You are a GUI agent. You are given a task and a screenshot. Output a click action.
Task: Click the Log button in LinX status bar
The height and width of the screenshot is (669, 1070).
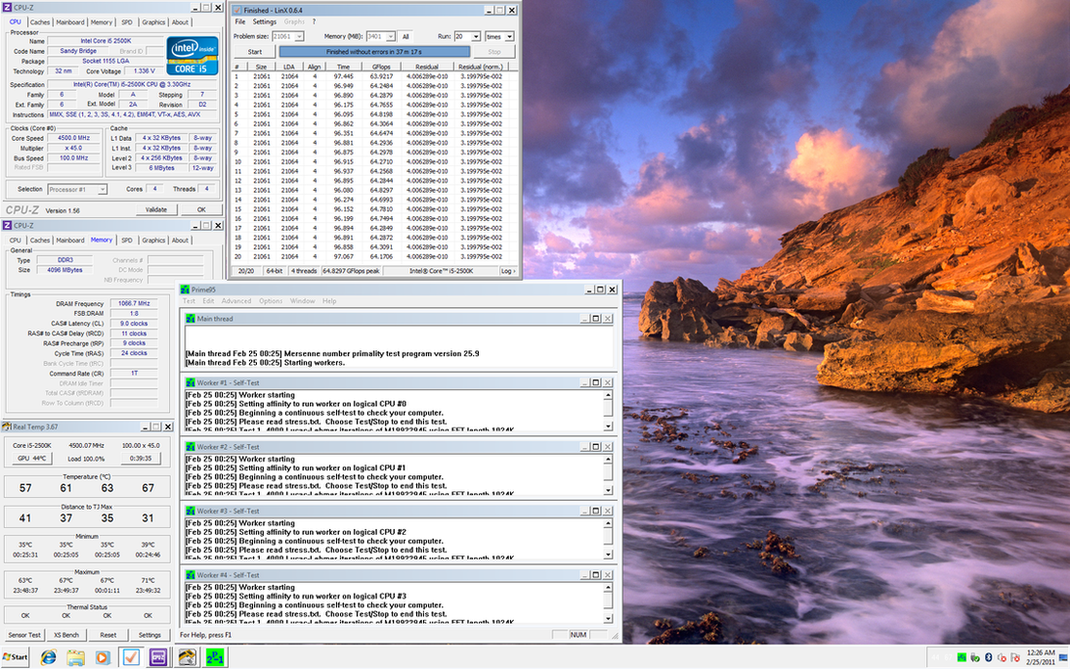click(508, 271)
